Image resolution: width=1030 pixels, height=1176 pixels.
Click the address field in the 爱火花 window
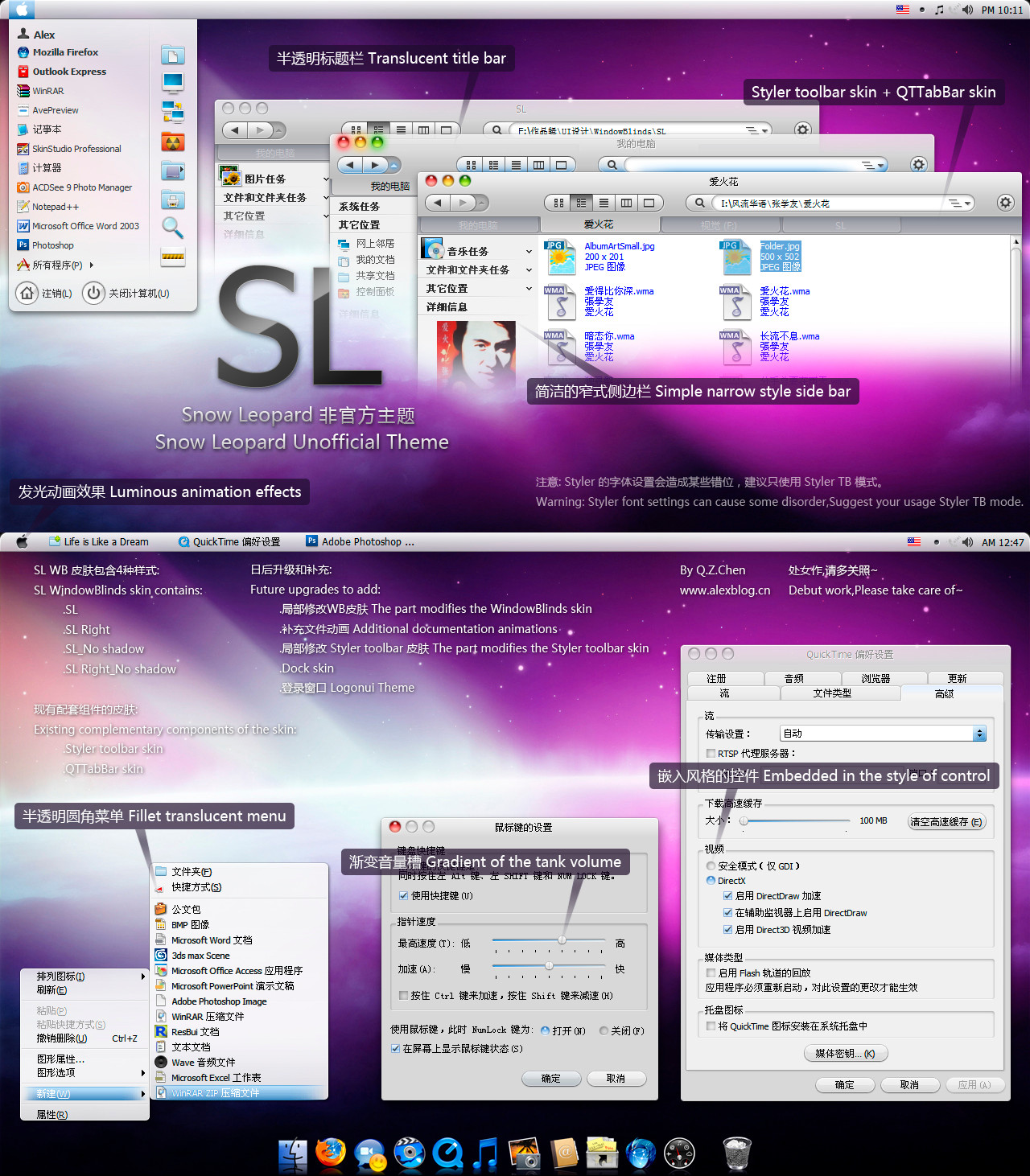pyautogui.click(x=830, y=204)
